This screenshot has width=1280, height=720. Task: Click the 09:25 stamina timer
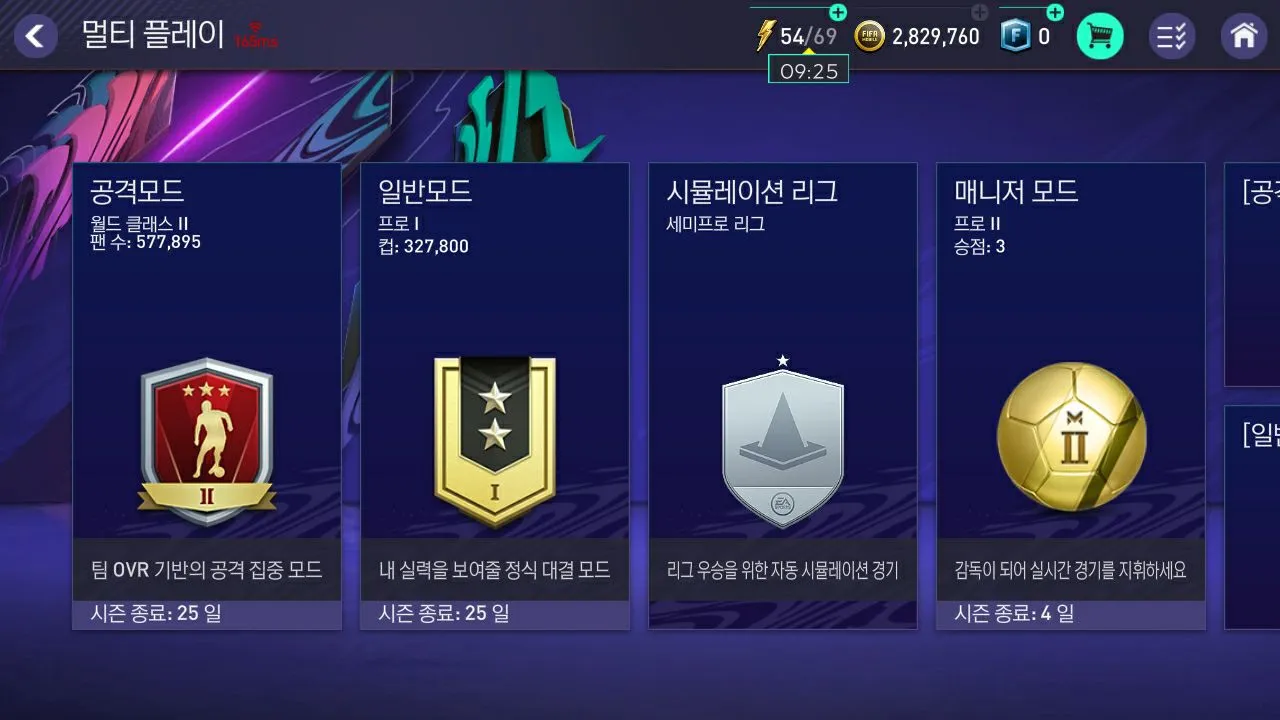(808, 69)
